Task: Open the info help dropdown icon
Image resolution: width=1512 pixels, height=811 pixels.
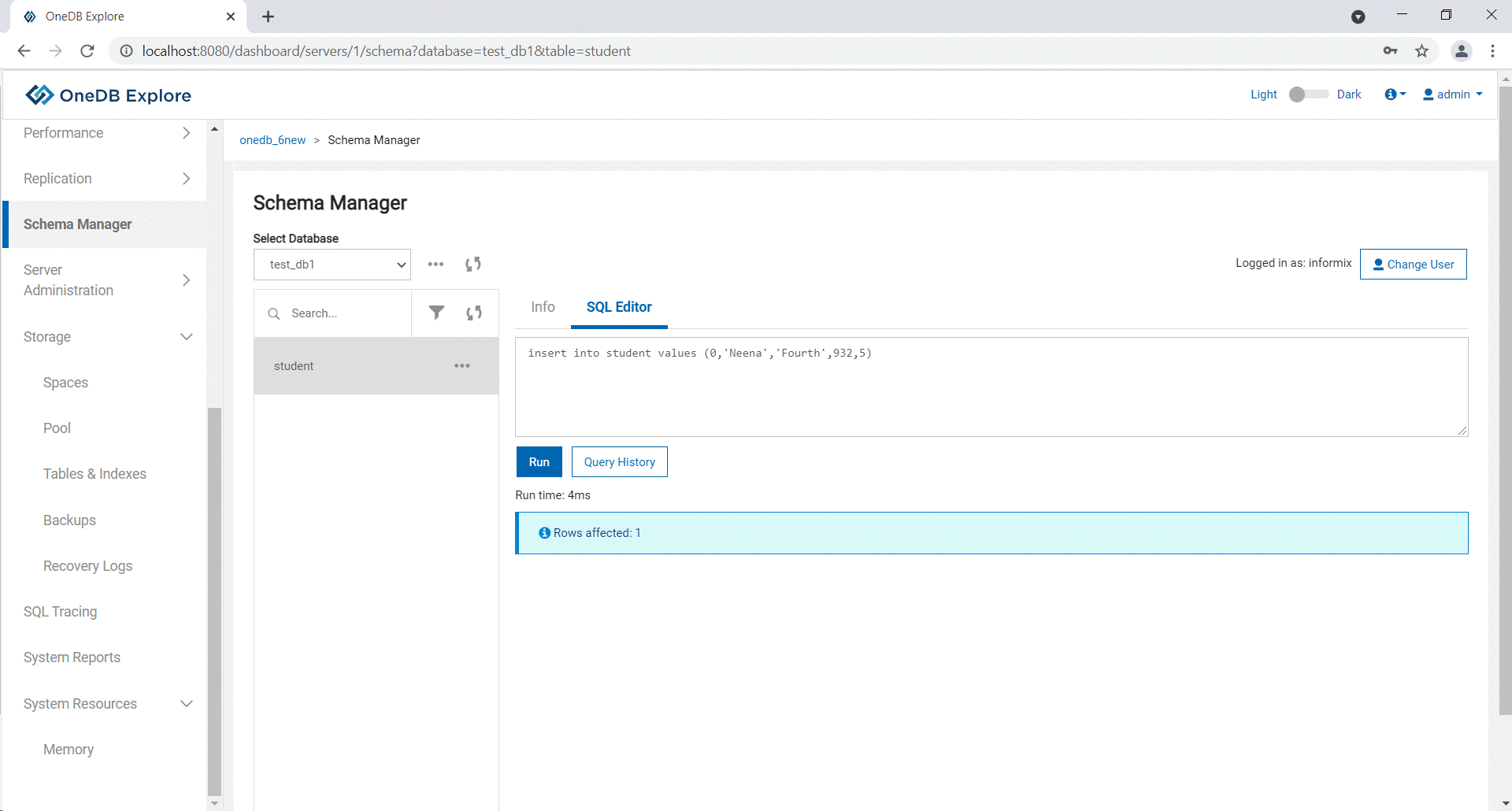Action: click(1395, 94)
